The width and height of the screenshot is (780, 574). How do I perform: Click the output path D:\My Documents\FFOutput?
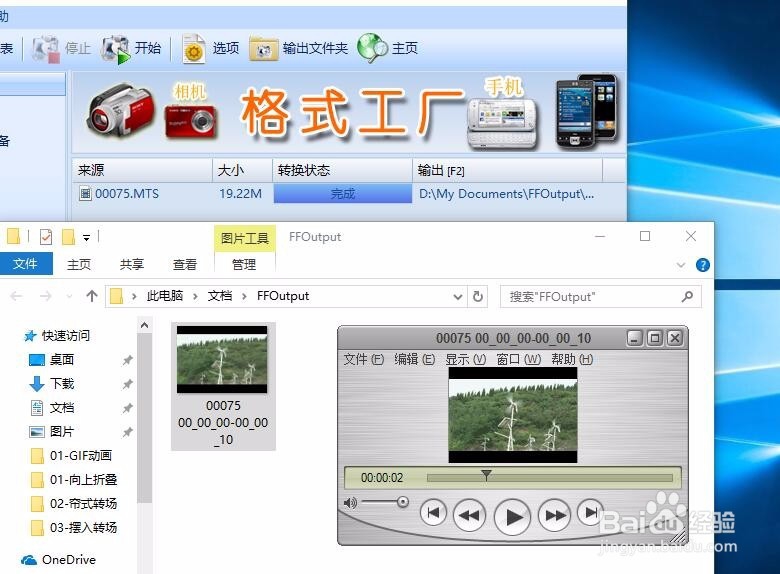coord(506,193)
